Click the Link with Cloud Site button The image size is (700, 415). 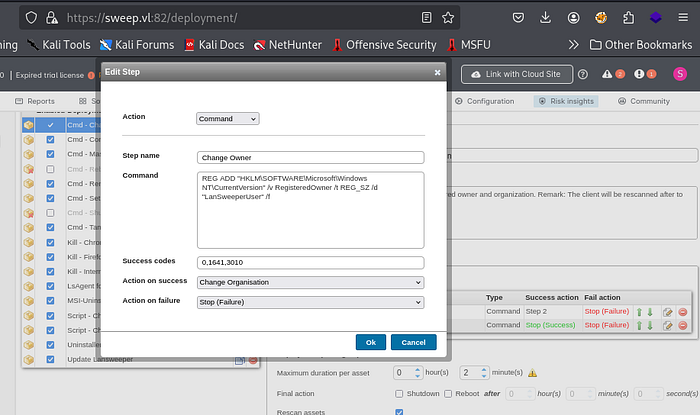point(517,75)
